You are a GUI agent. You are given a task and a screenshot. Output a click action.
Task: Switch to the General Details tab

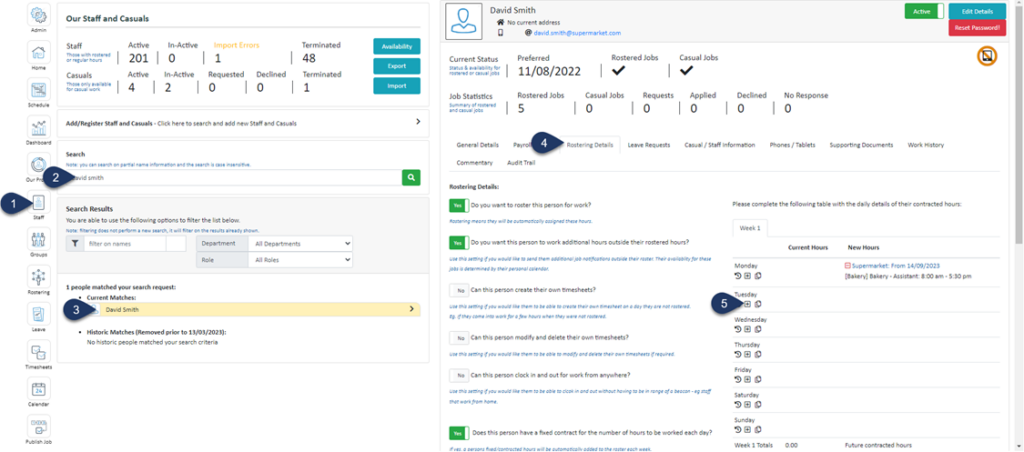pyautogui.click(x=477, y=145)
